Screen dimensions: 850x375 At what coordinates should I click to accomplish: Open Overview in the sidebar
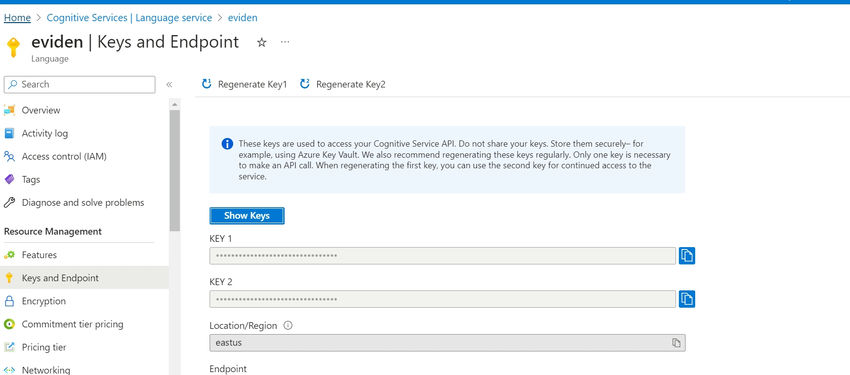pyautogui.click(x=41, y=110)
